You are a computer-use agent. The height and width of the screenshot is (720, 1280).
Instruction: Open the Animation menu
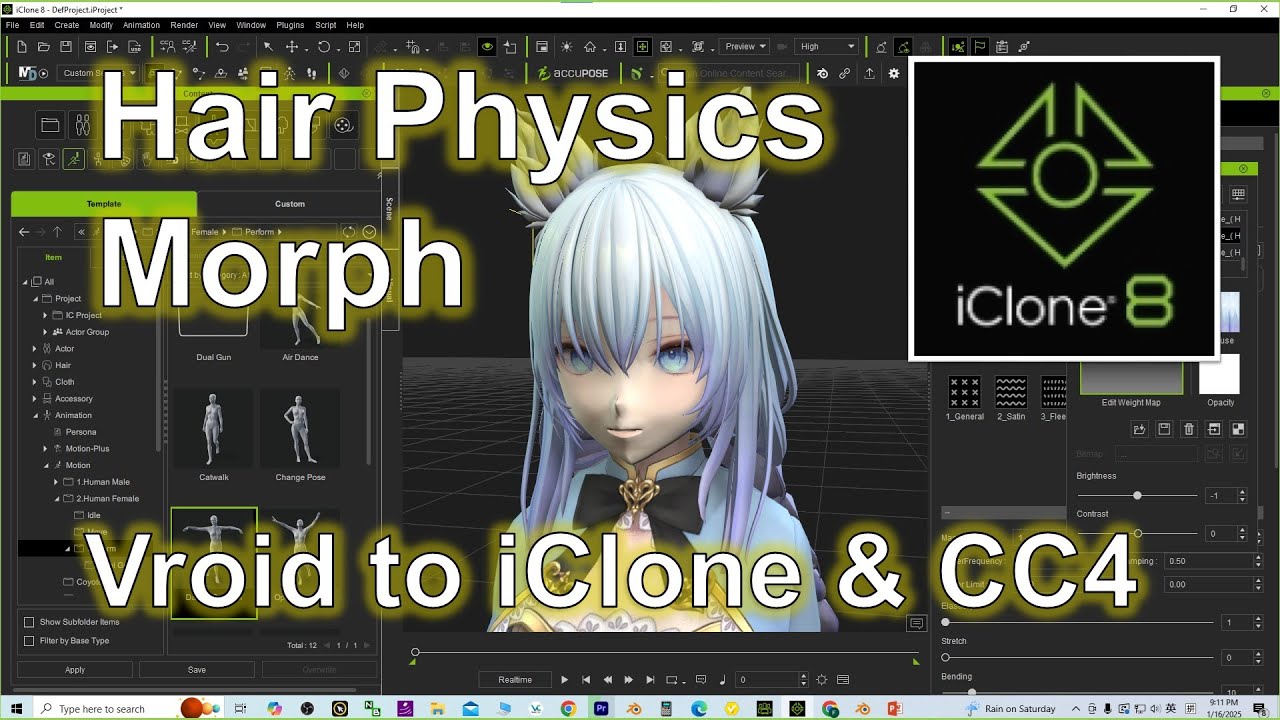click(x=141, y=25)
